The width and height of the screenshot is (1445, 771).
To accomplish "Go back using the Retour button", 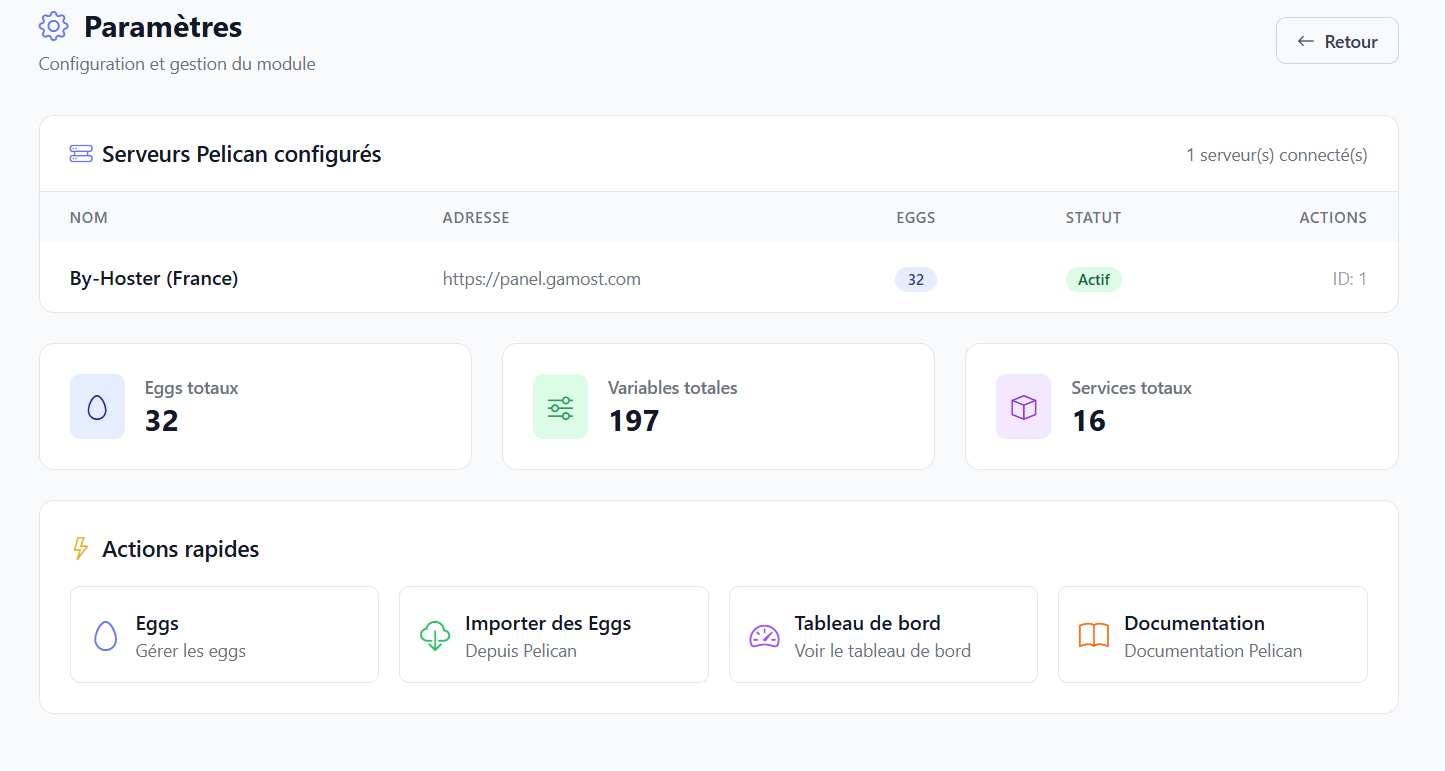I will point(1337,41).
